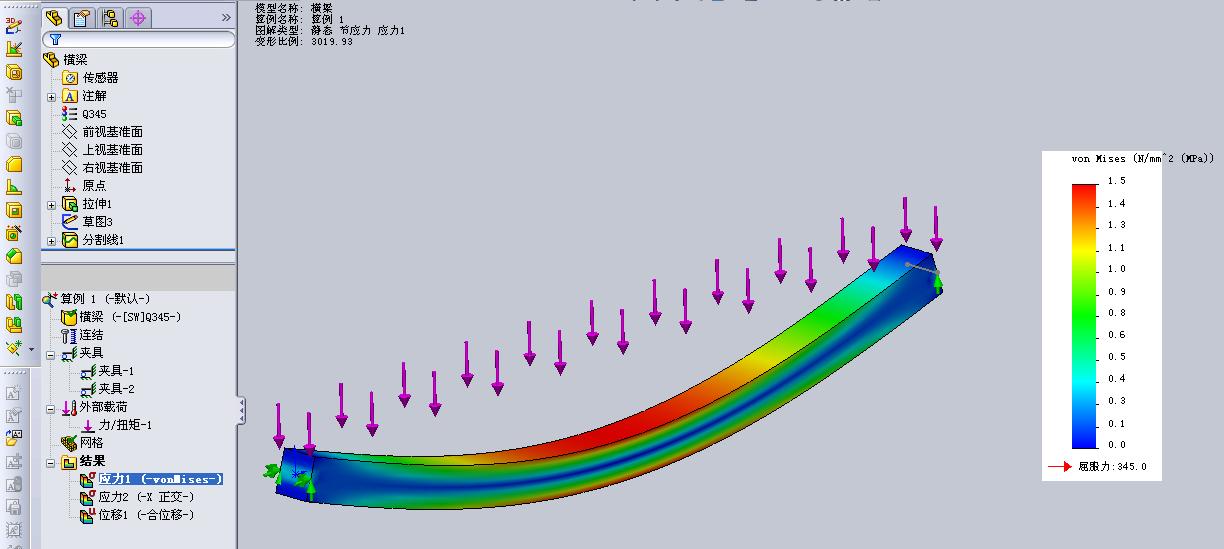The image size is (1224, 549).
Task: Click the draft feature toolbar icon
Action: point(14,256)
